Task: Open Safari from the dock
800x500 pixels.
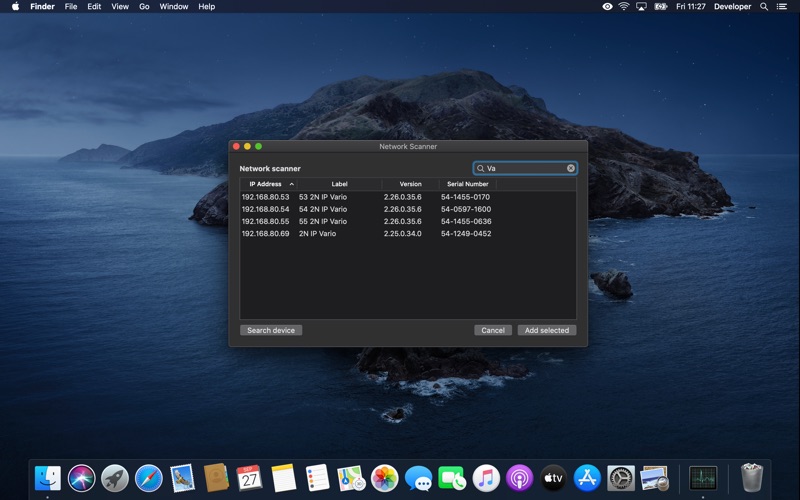Action: click(x=148, y=478)
